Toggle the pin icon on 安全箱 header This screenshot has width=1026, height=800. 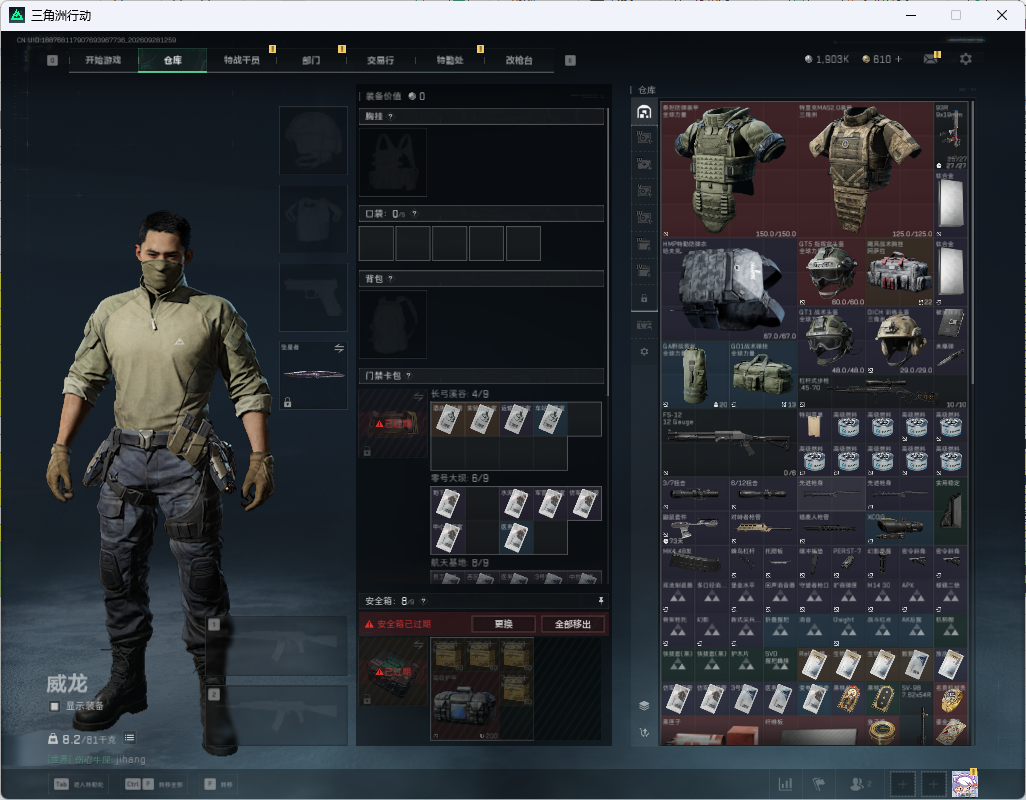pos(601,600)
